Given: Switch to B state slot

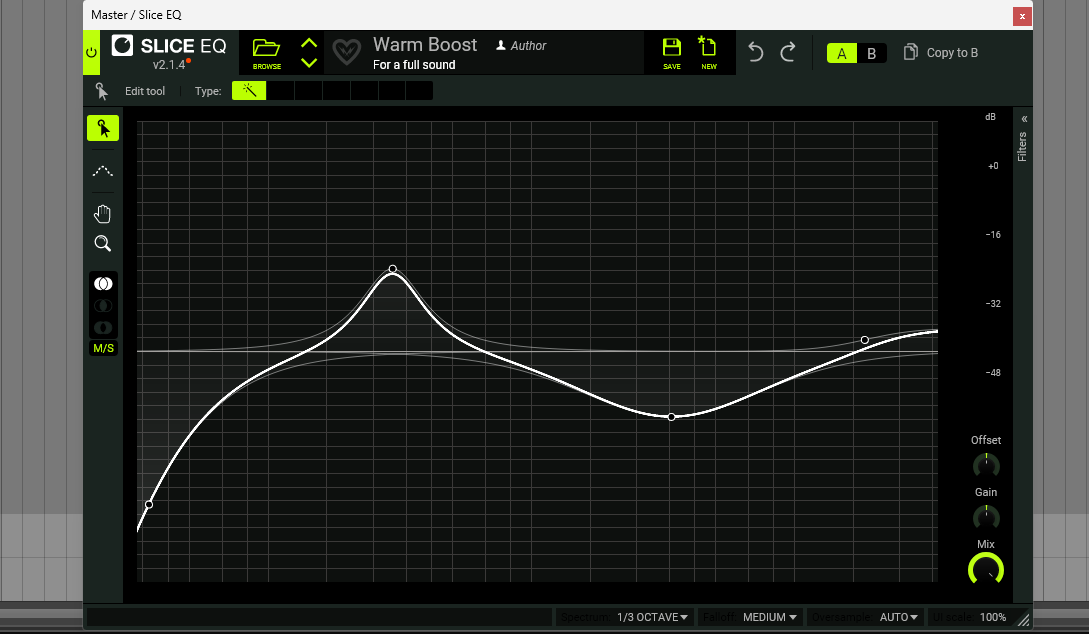Looking at the screenshot, I should click(x=872, y=53).
